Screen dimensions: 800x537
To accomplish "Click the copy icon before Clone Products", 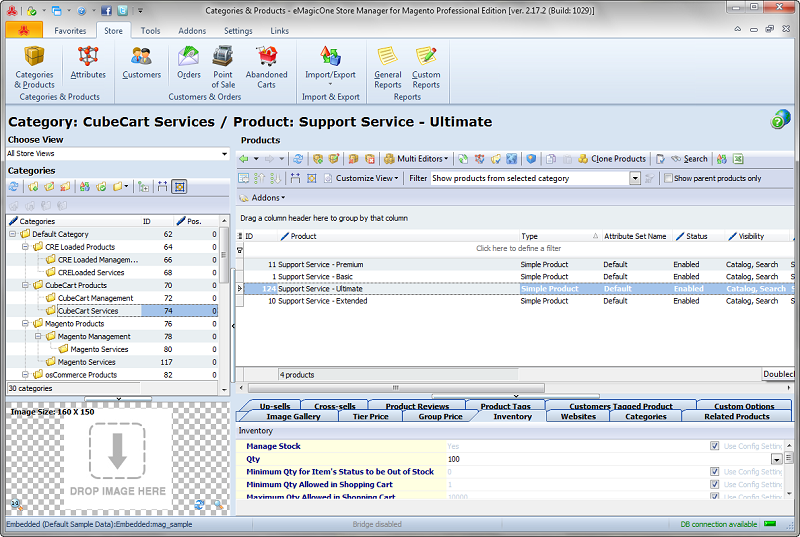I will click(x=551, y=159).
